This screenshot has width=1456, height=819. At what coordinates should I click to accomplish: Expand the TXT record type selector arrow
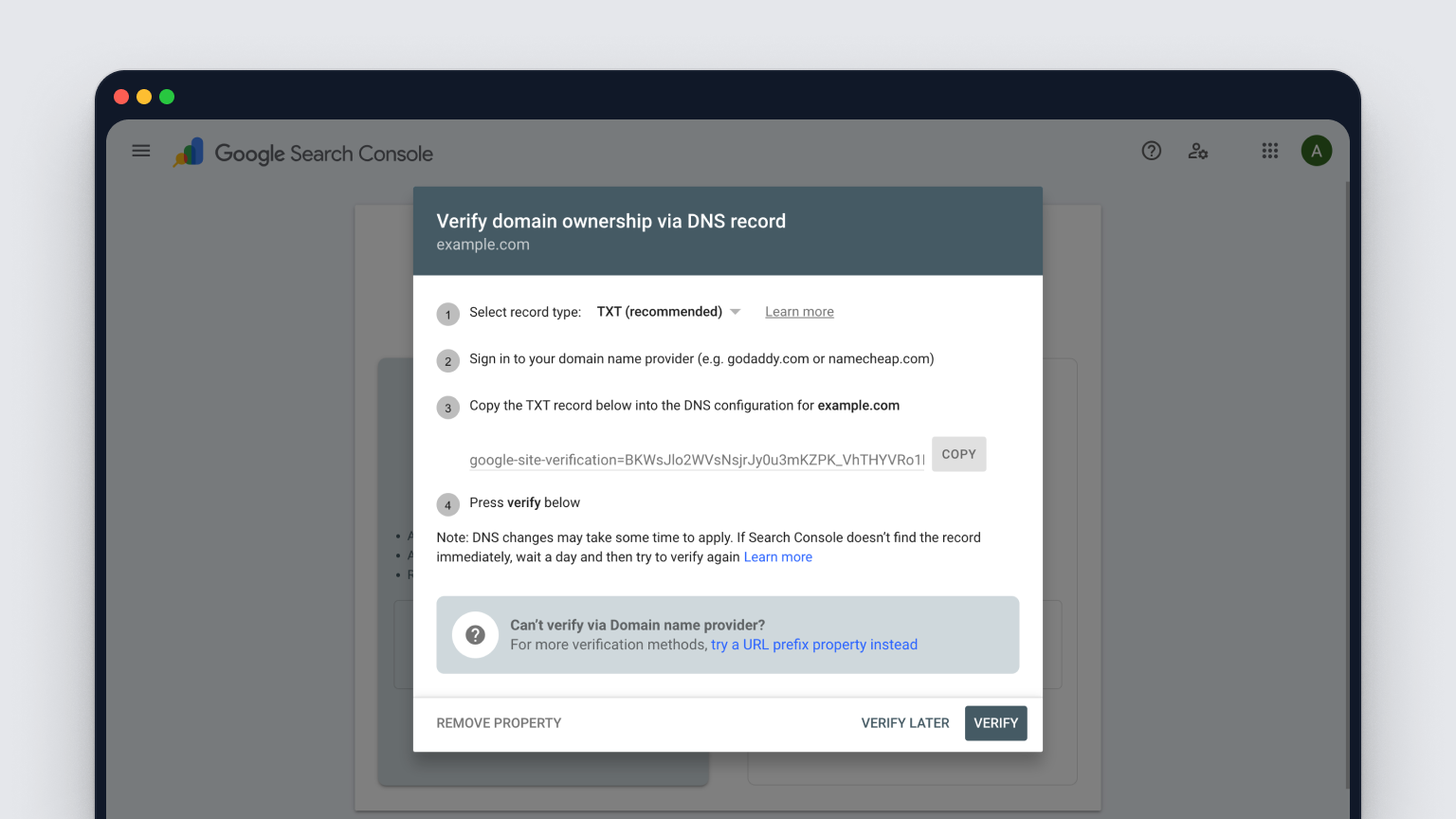[736, 311]
